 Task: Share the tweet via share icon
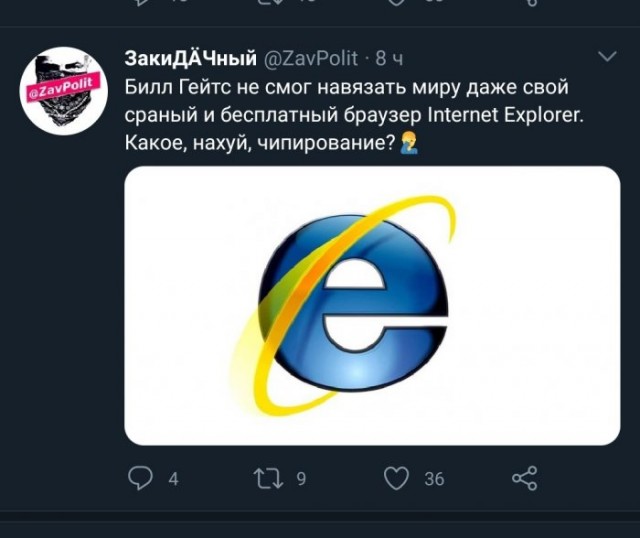524,479
